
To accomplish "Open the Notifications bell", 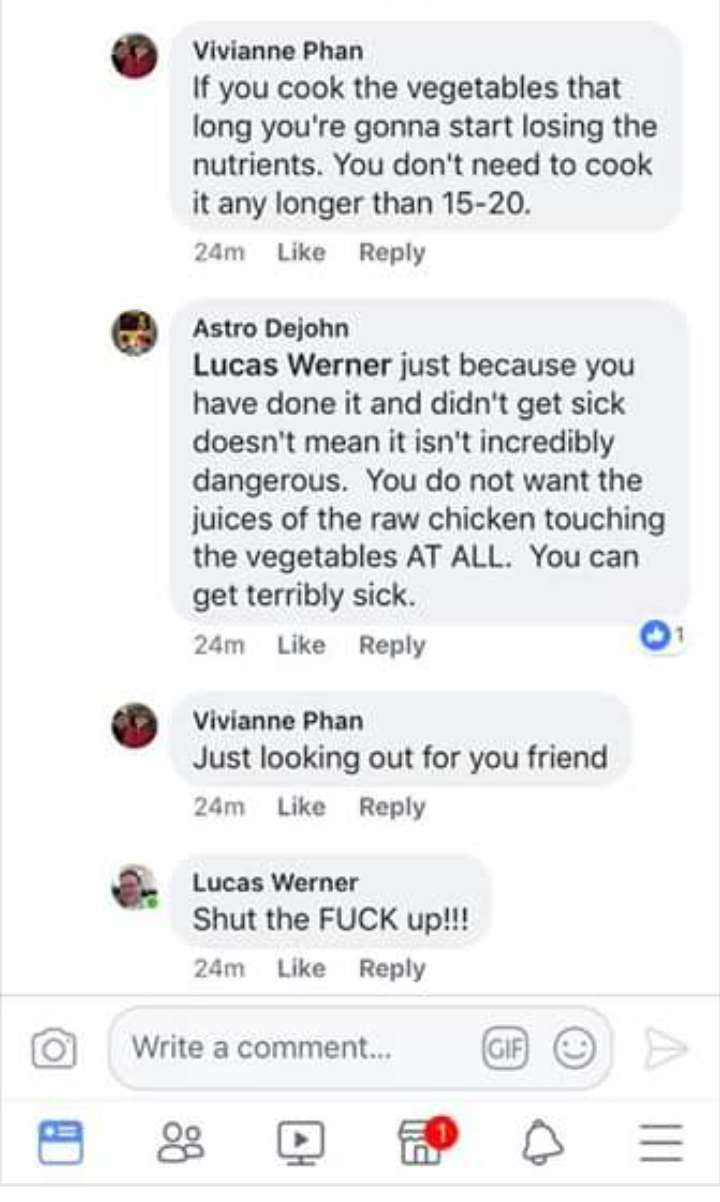I will [541, 1142].
